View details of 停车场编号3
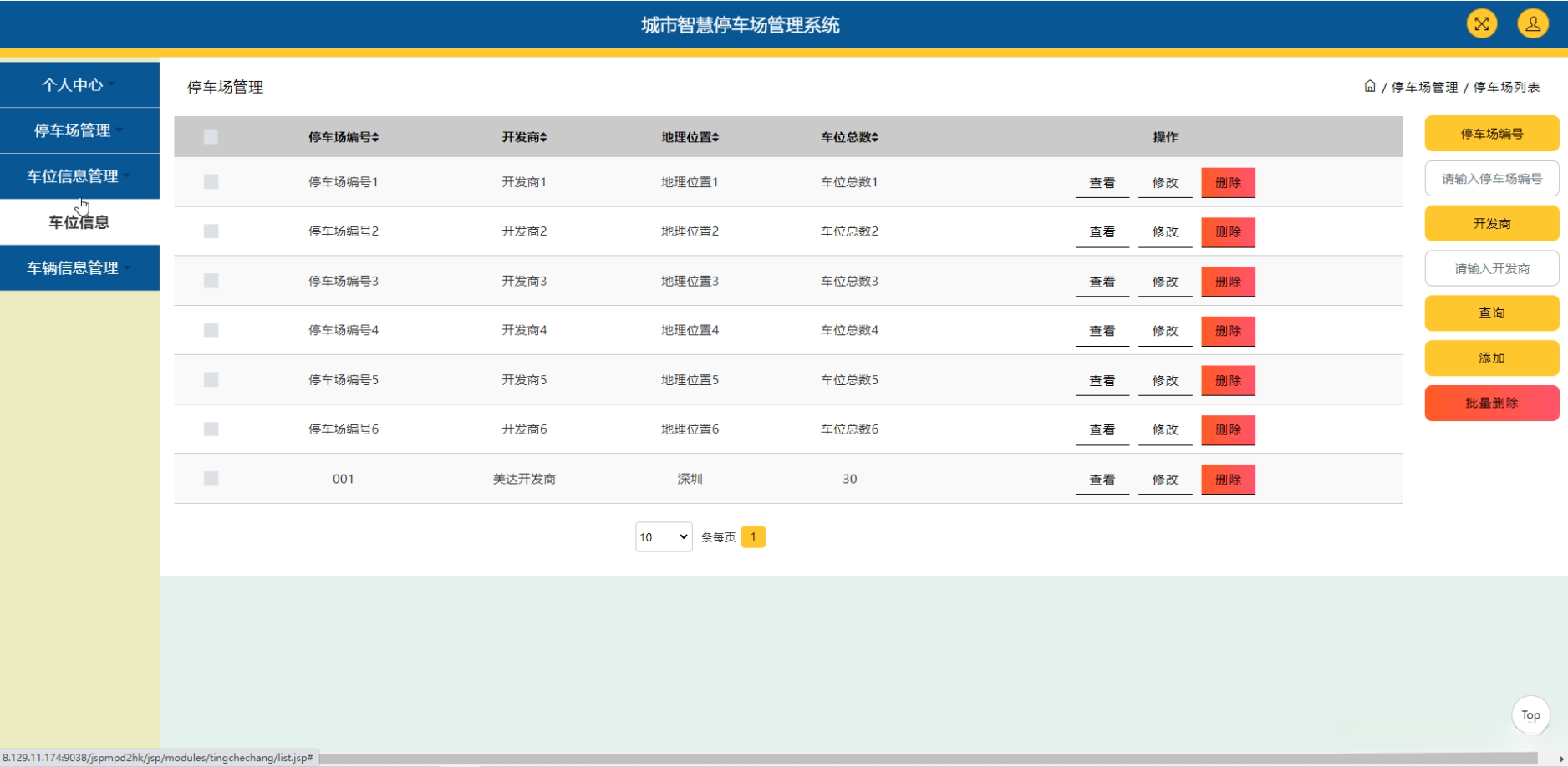Viewport: 1568px width, 767px height. pyautogui.click(x=1102, y=282)
